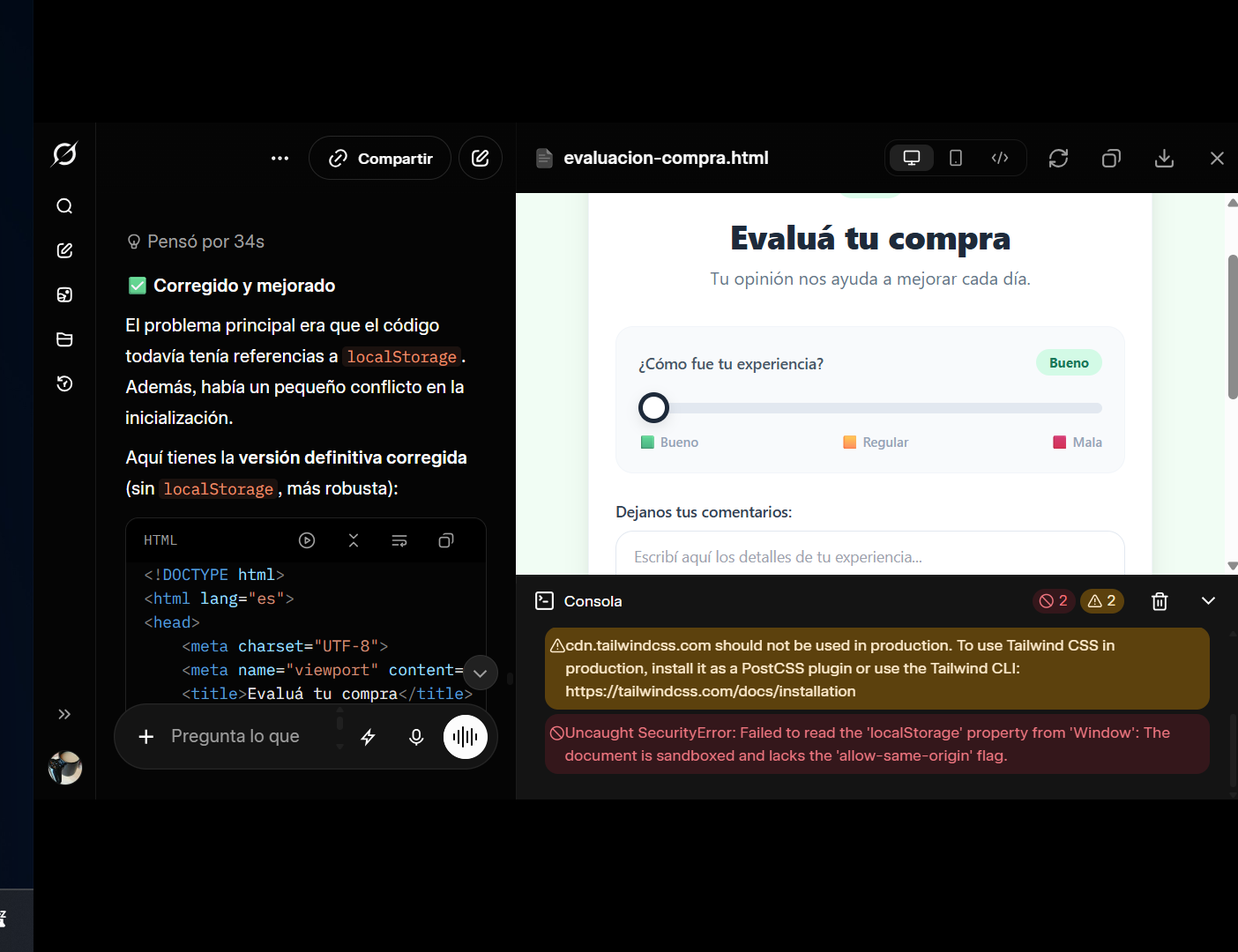Click the Consola terminal icon
This screenshot has width=1238, height=952.
[x=545, y=601]
